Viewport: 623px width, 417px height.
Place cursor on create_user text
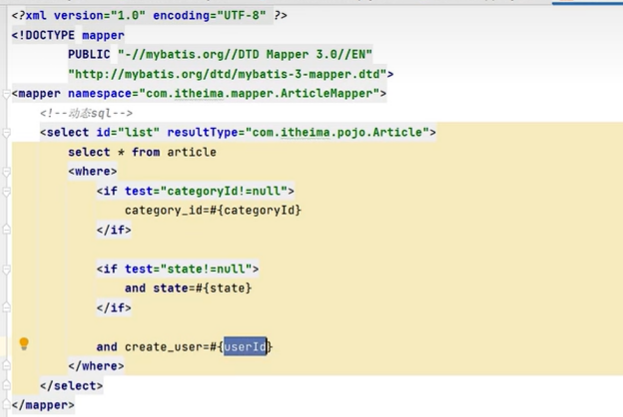pos(164,347)
